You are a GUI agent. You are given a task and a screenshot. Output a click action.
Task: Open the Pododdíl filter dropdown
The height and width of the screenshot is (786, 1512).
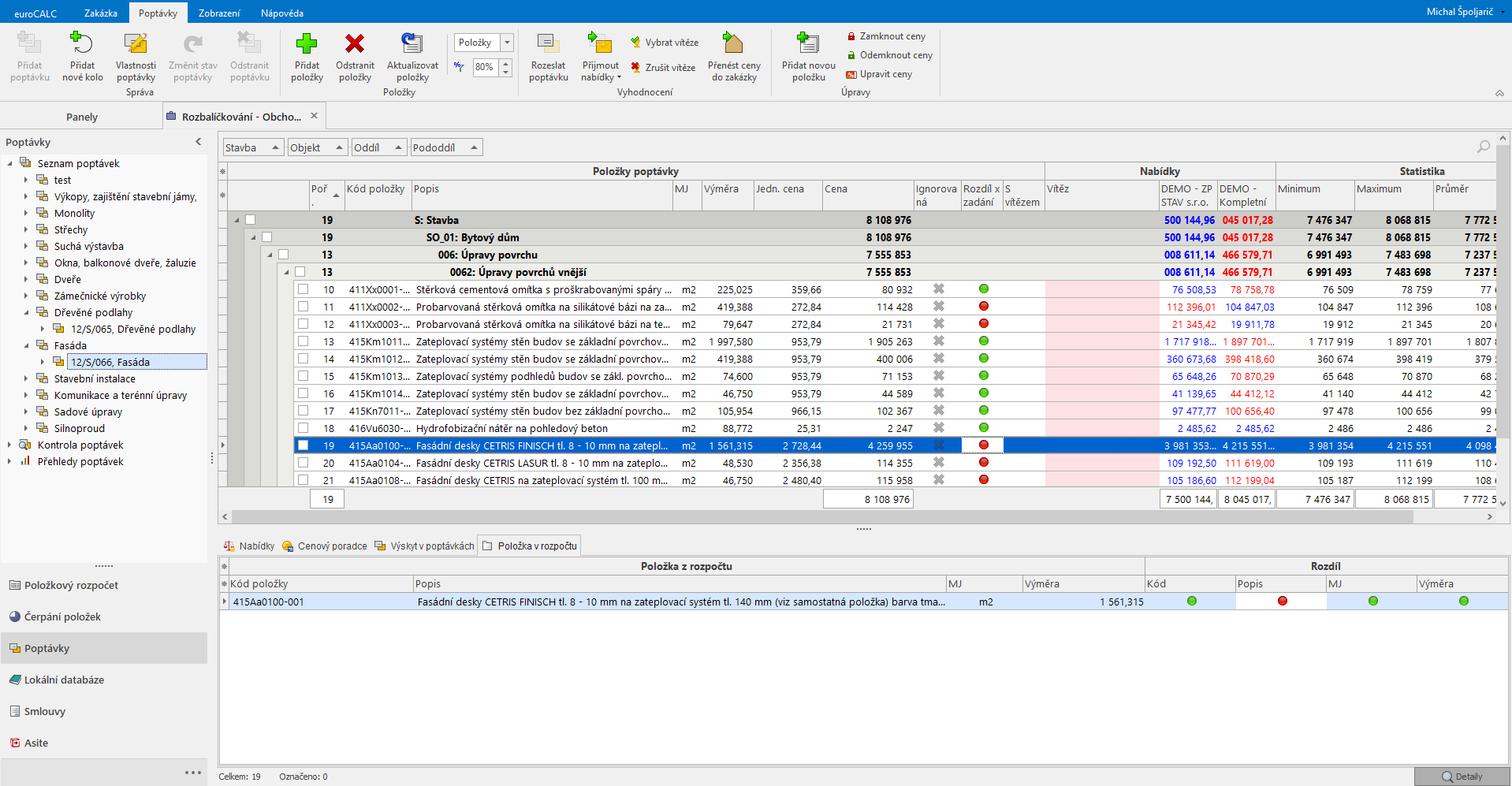(474, 147)
